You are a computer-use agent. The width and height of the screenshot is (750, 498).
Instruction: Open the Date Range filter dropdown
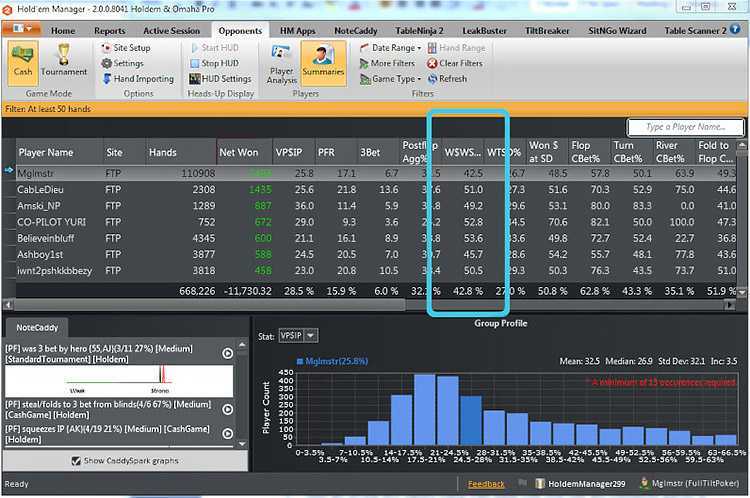point(390,48)
